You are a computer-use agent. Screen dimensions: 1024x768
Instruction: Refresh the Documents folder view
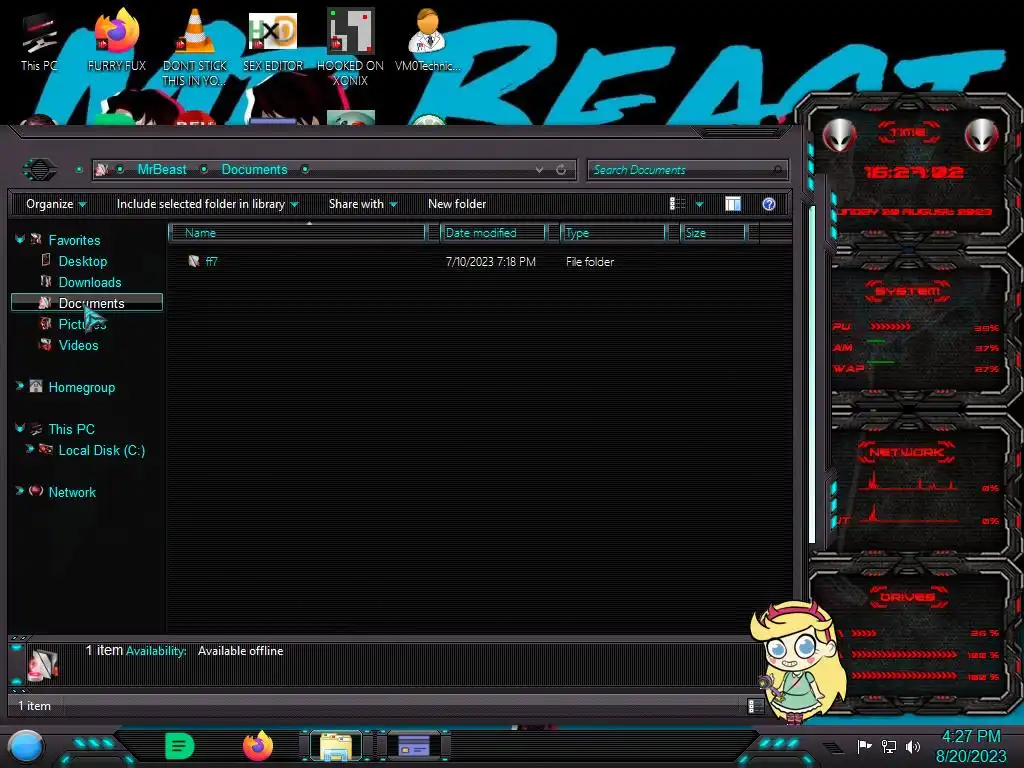point(561,170)
